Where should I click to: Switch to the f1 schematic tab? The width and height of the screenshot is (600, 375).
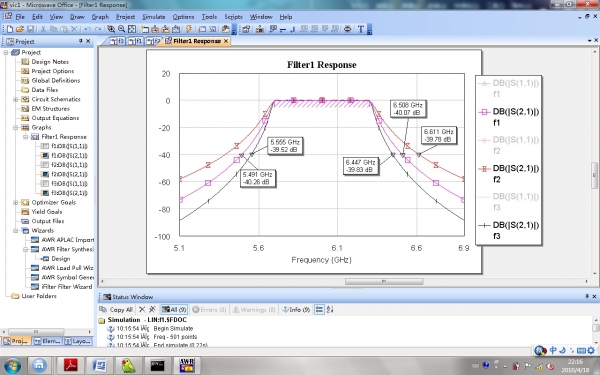pos(136,41)
